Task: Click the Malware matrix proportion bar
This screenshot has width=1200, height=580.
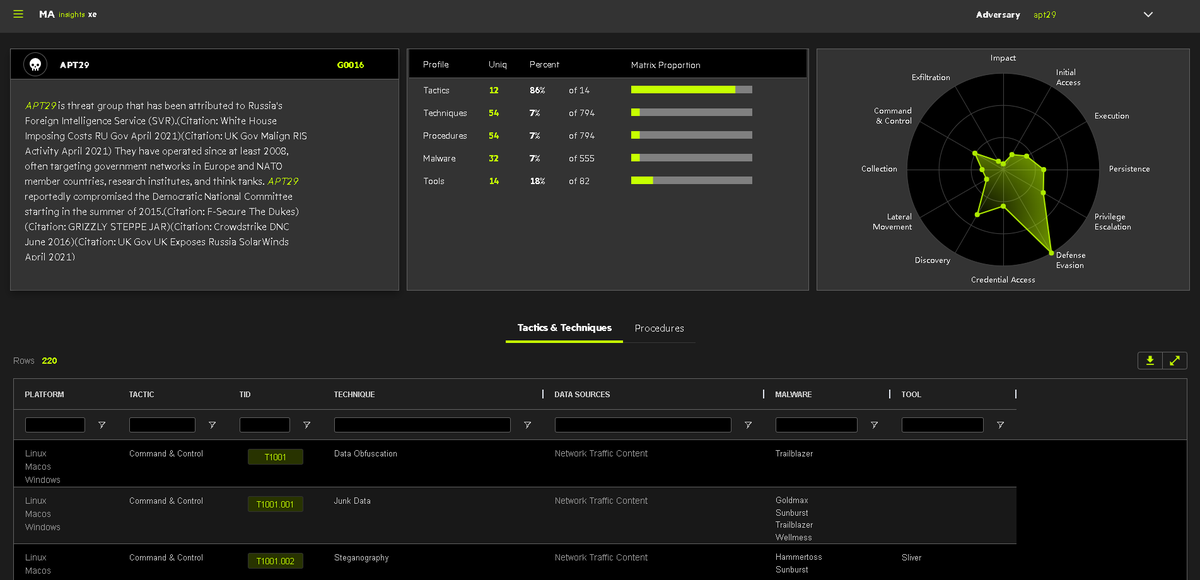Action: point(692,158)
